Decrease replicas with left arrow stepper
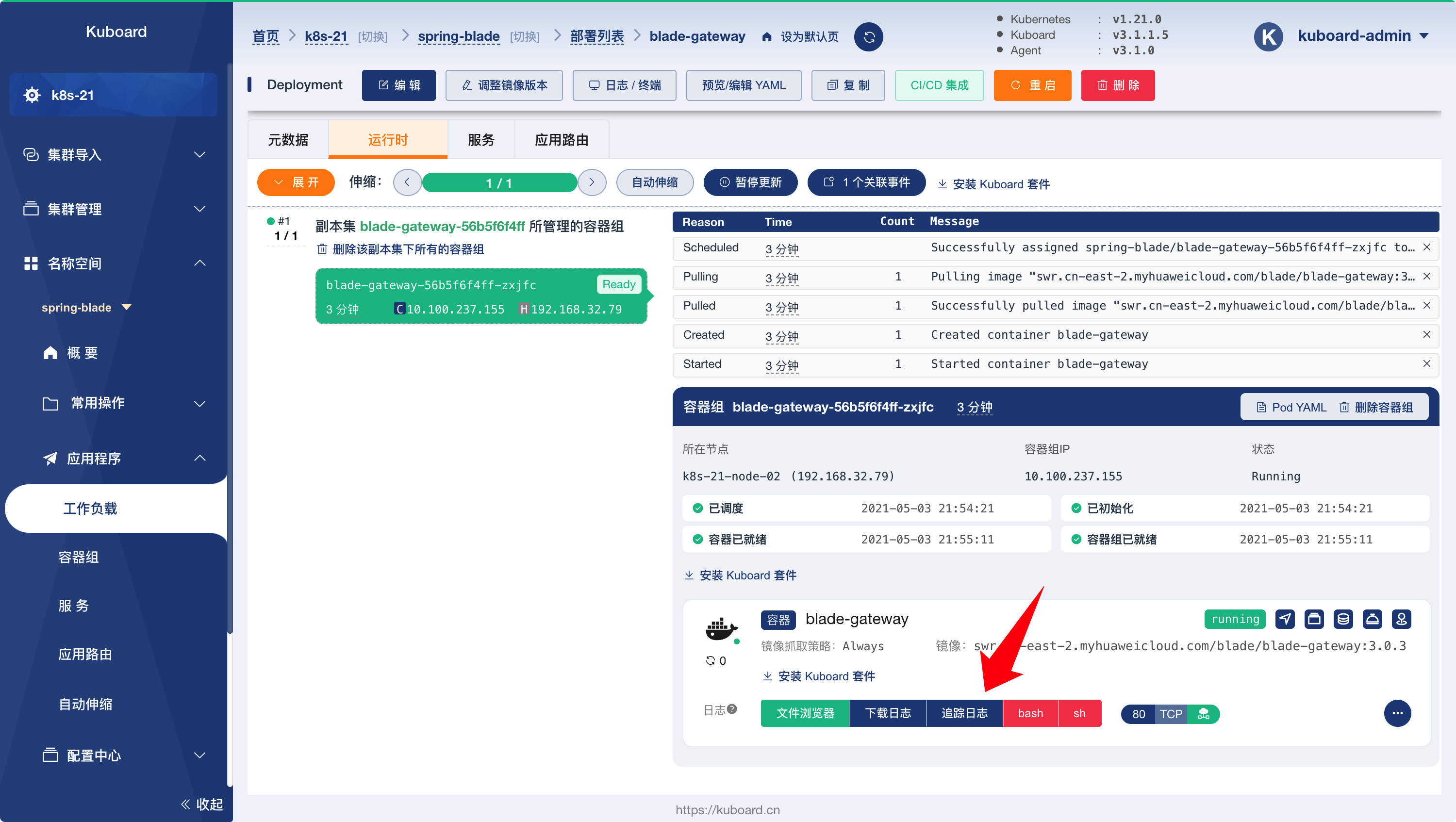1456x822 pixels. (407, 182)
